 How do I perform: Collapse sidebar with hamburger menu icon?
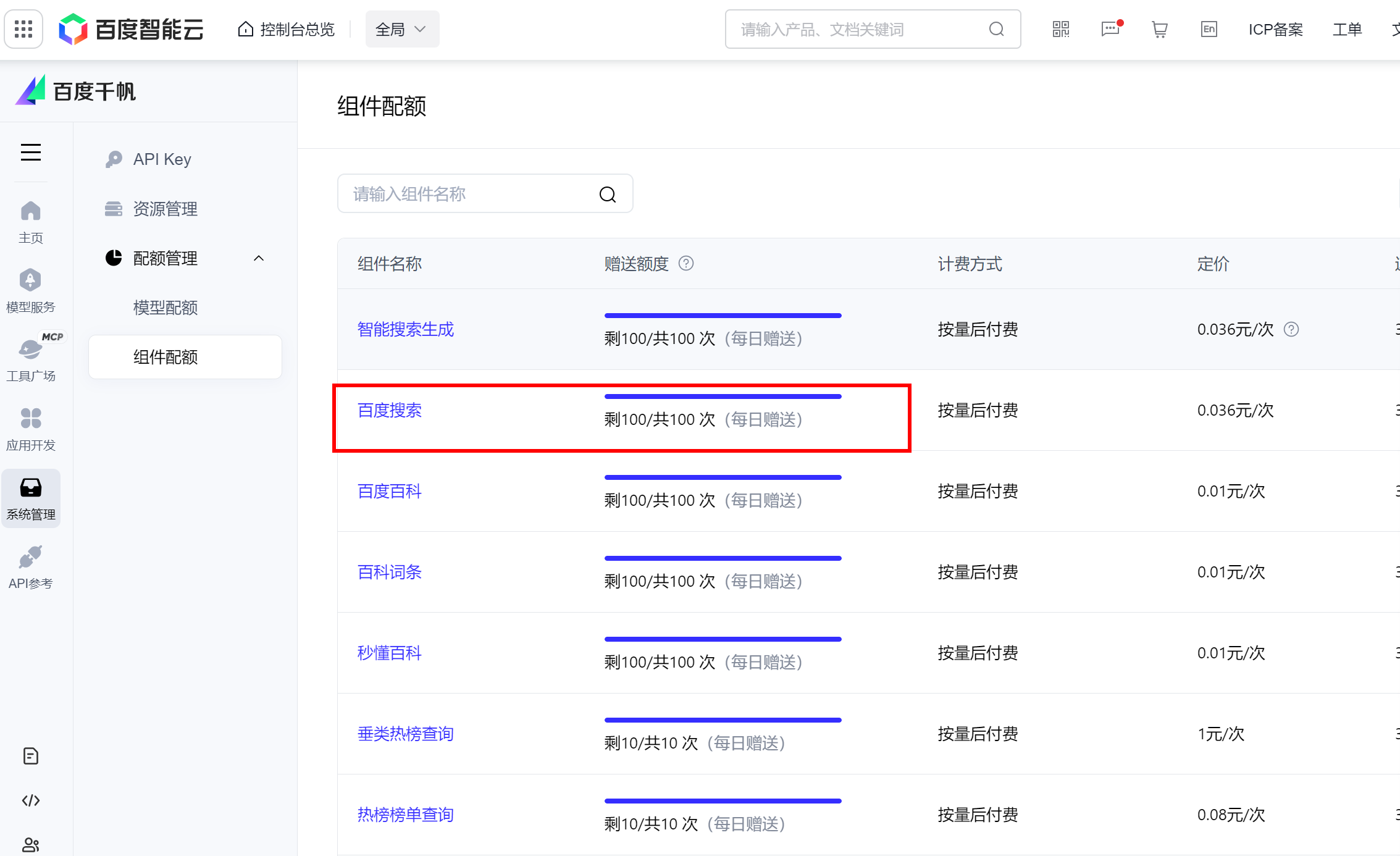click(x=31, y=153)
